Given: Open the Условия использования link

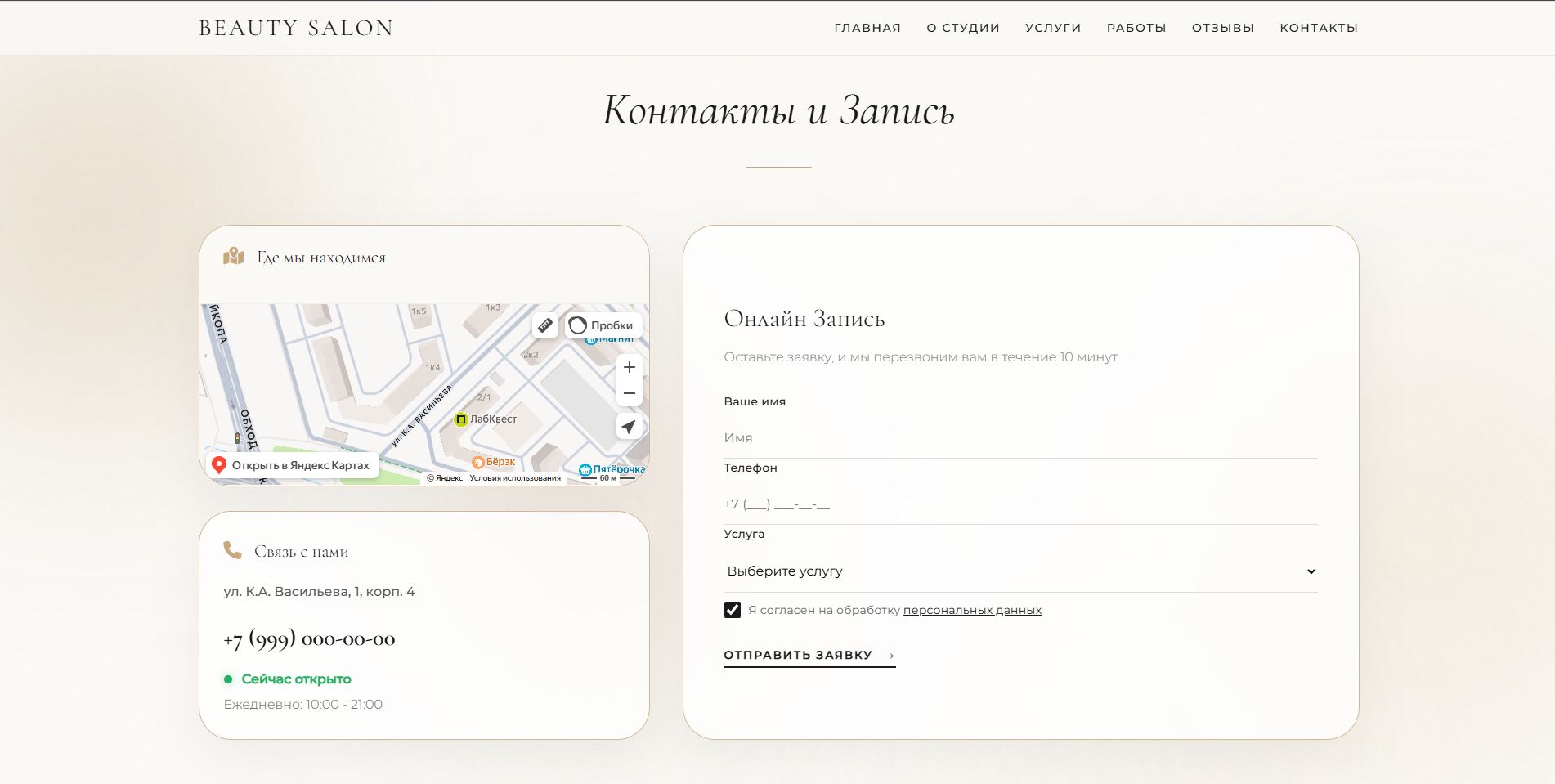Looking at the screenshot, I should [x=513, y=478].
